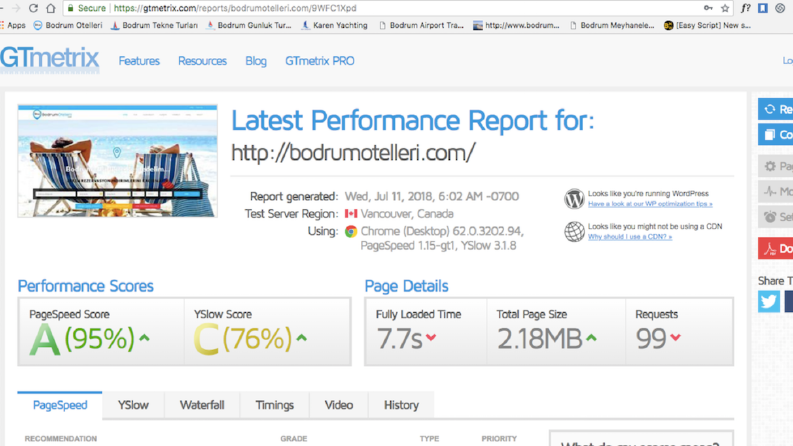Viewport: 793px width, 446px height.
Task: Open the Apps bookmarks shortcut
Action: (13, 25)
